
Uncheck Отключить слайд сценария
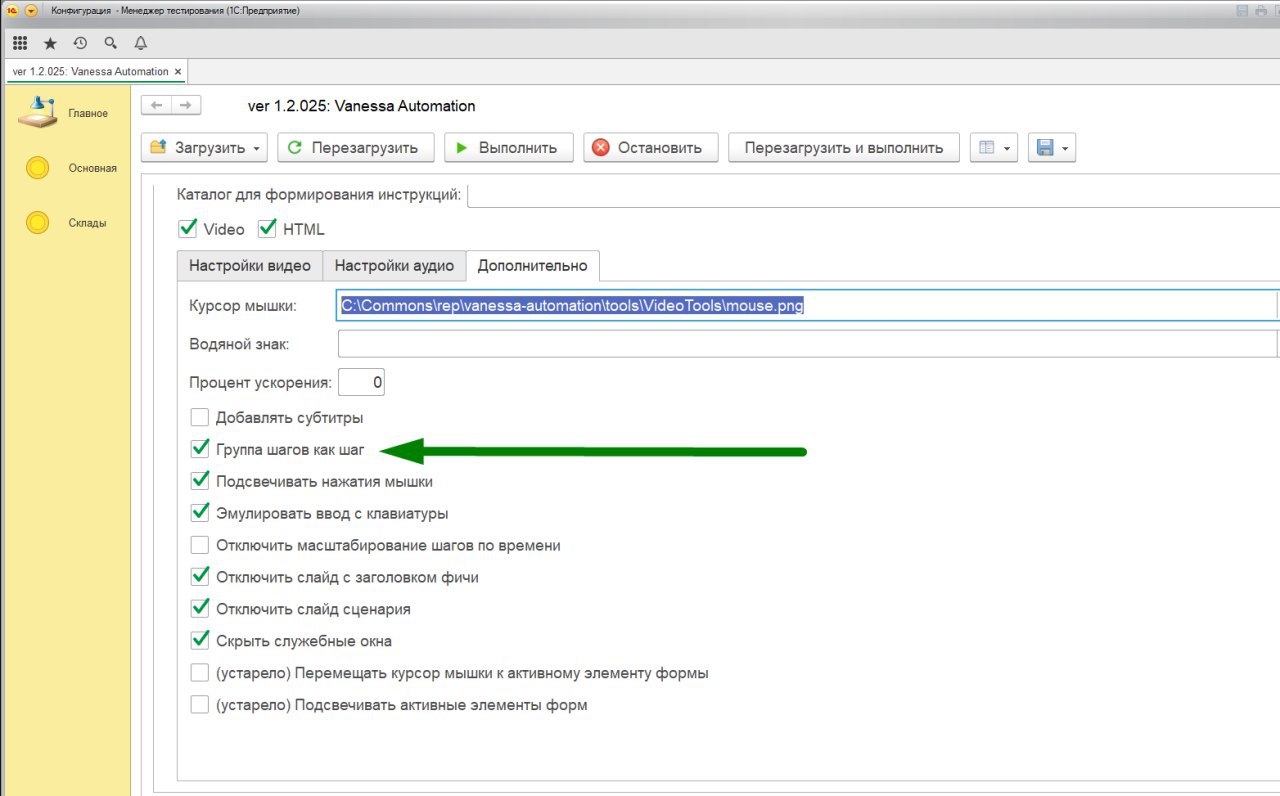(200, 609)
